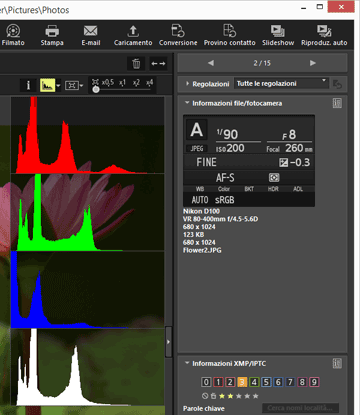Click the Parole chiave input field
This screenshot has width=360, height=415.
coord(301,408)
